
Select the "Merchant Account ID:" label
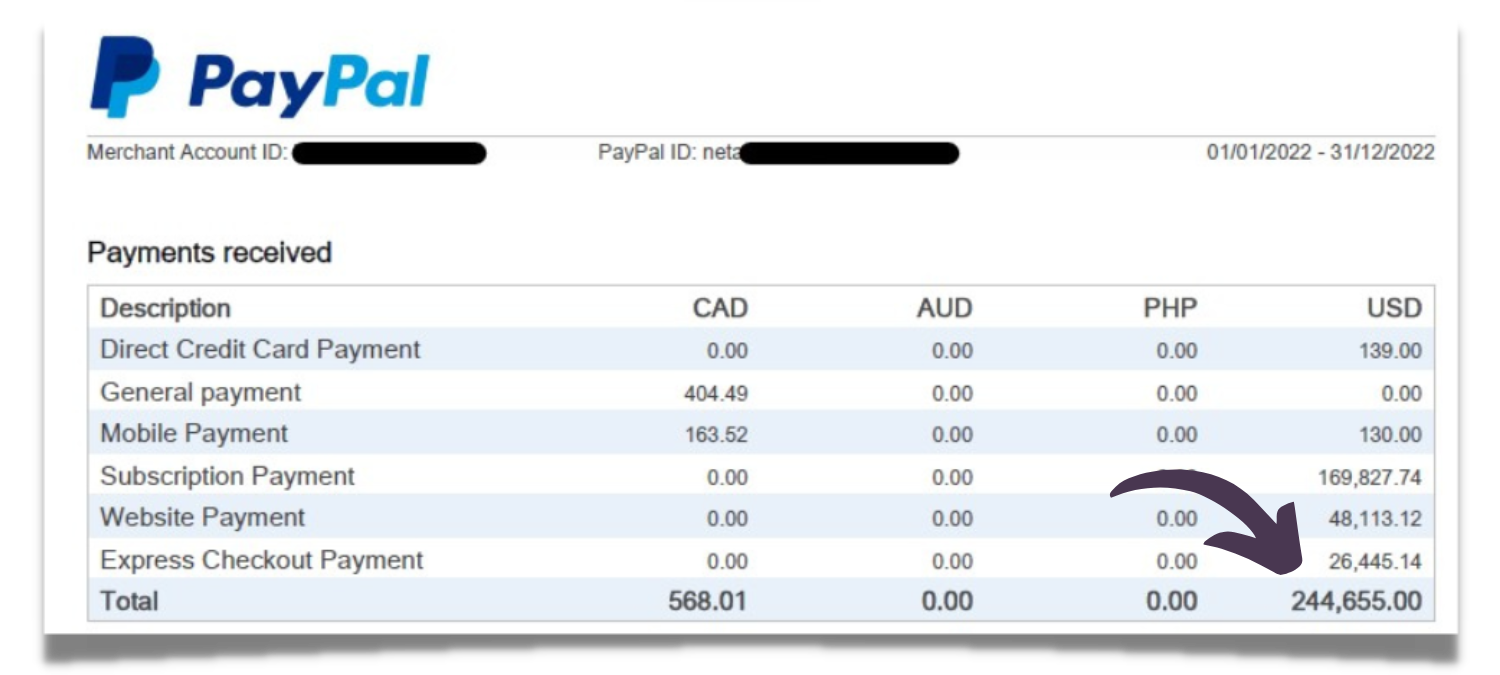188,153
